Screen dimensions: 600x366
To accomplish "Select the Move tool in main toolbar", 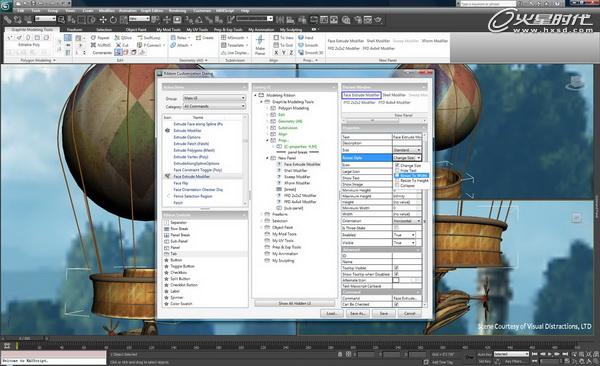I will pos(103,20).
